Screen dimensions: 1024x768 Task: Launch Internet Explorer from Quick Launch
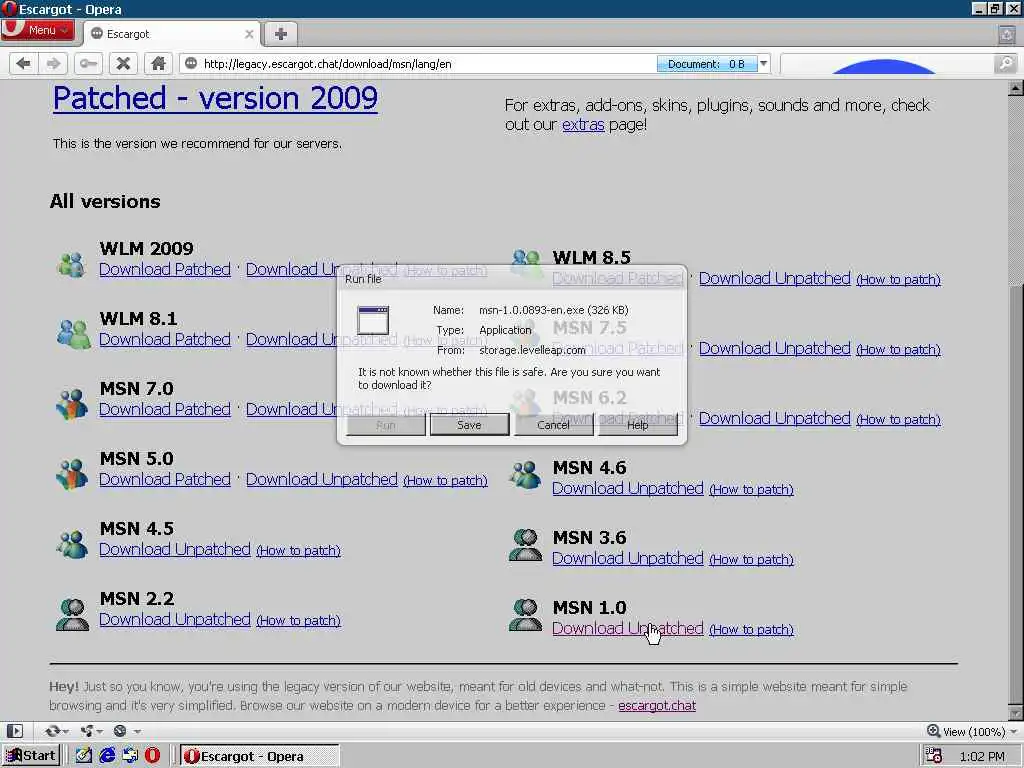107,756
